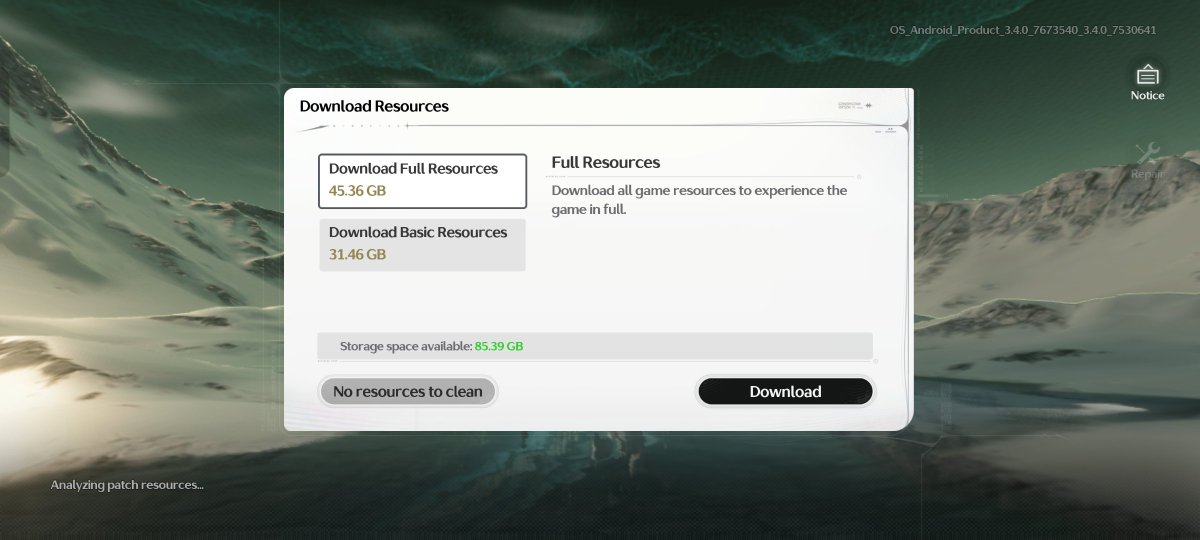Start the Download button
The image size is (1200, 540).
tap(785, 392)
